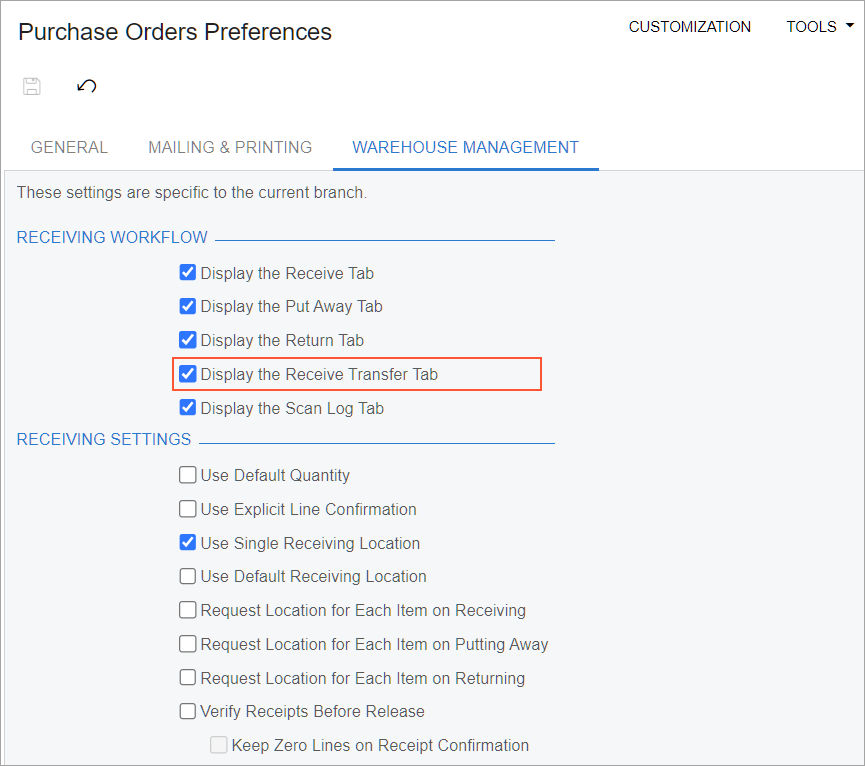
Task: Disable Use Single Receiving Location
Action: (188, 543)
